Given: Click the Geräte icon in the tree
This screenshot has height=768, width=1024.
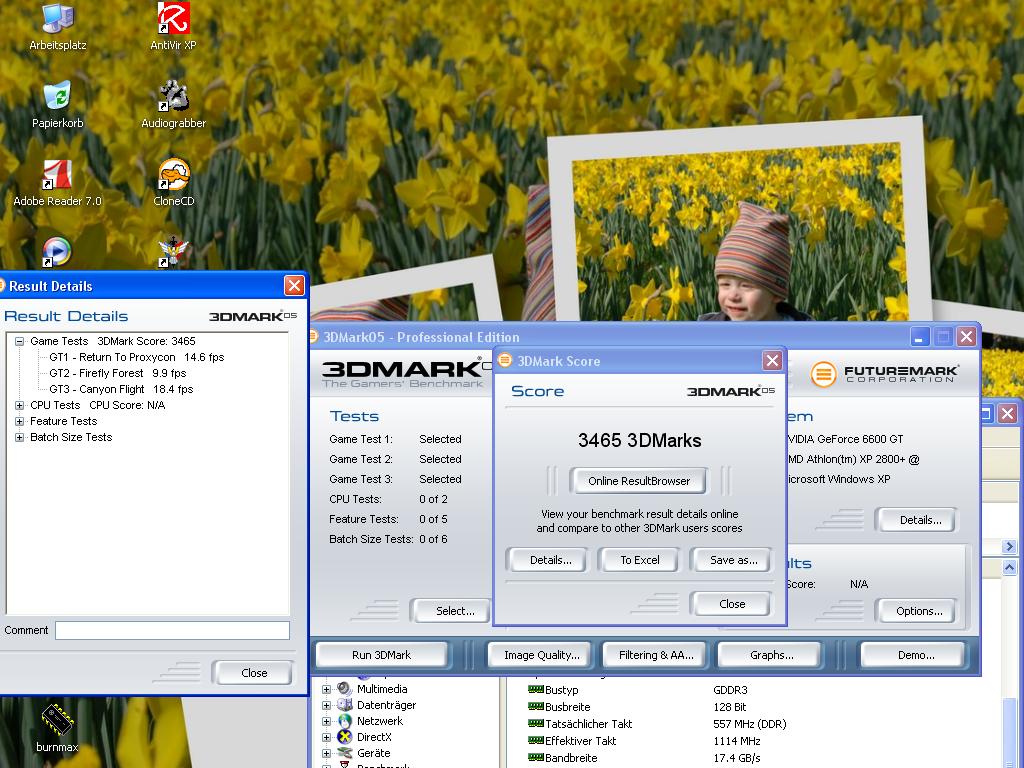Looking at the screenshot, I should 344,753.
